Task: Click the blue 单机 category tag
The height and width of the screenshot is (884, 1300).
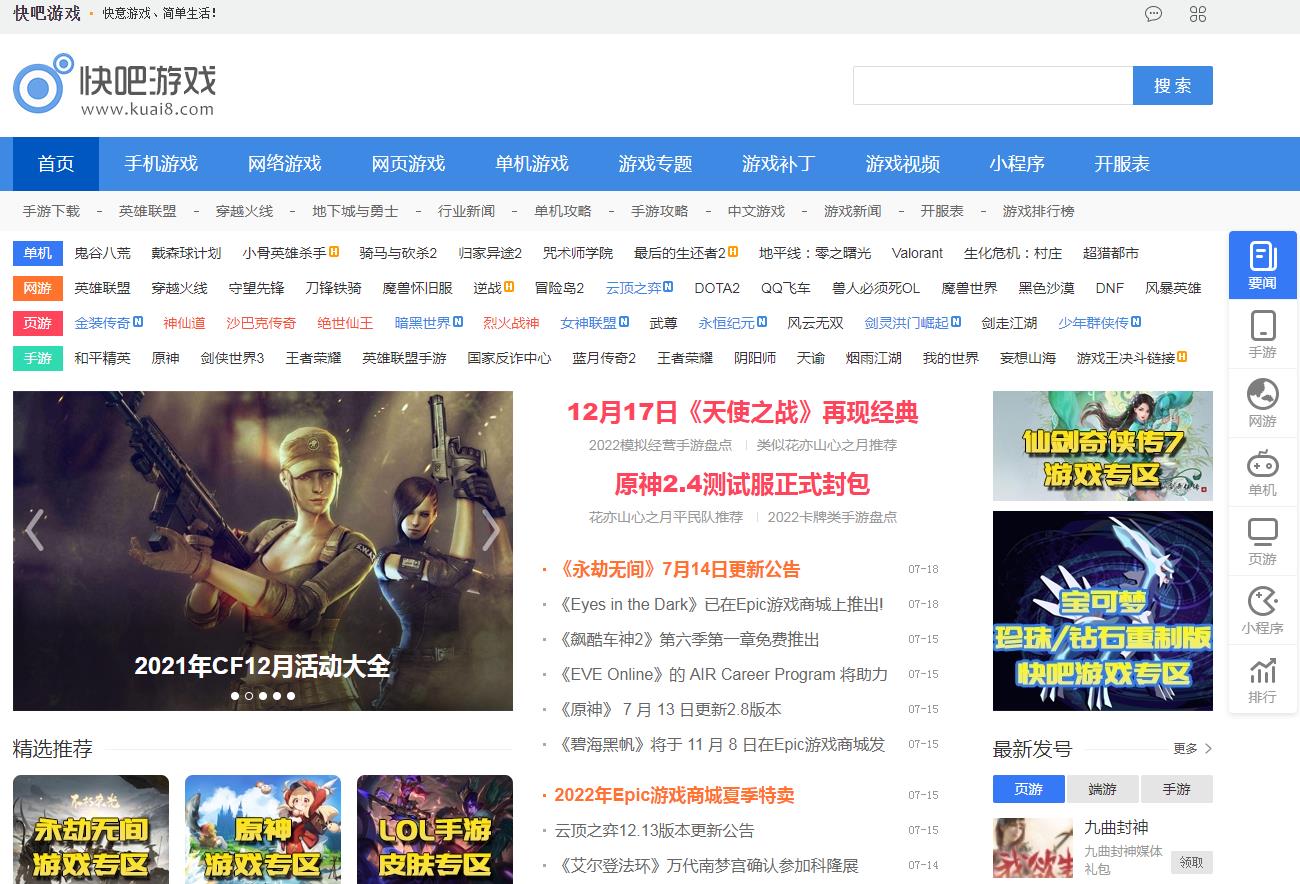Action: pyautogui.click(x=38, y=253)
